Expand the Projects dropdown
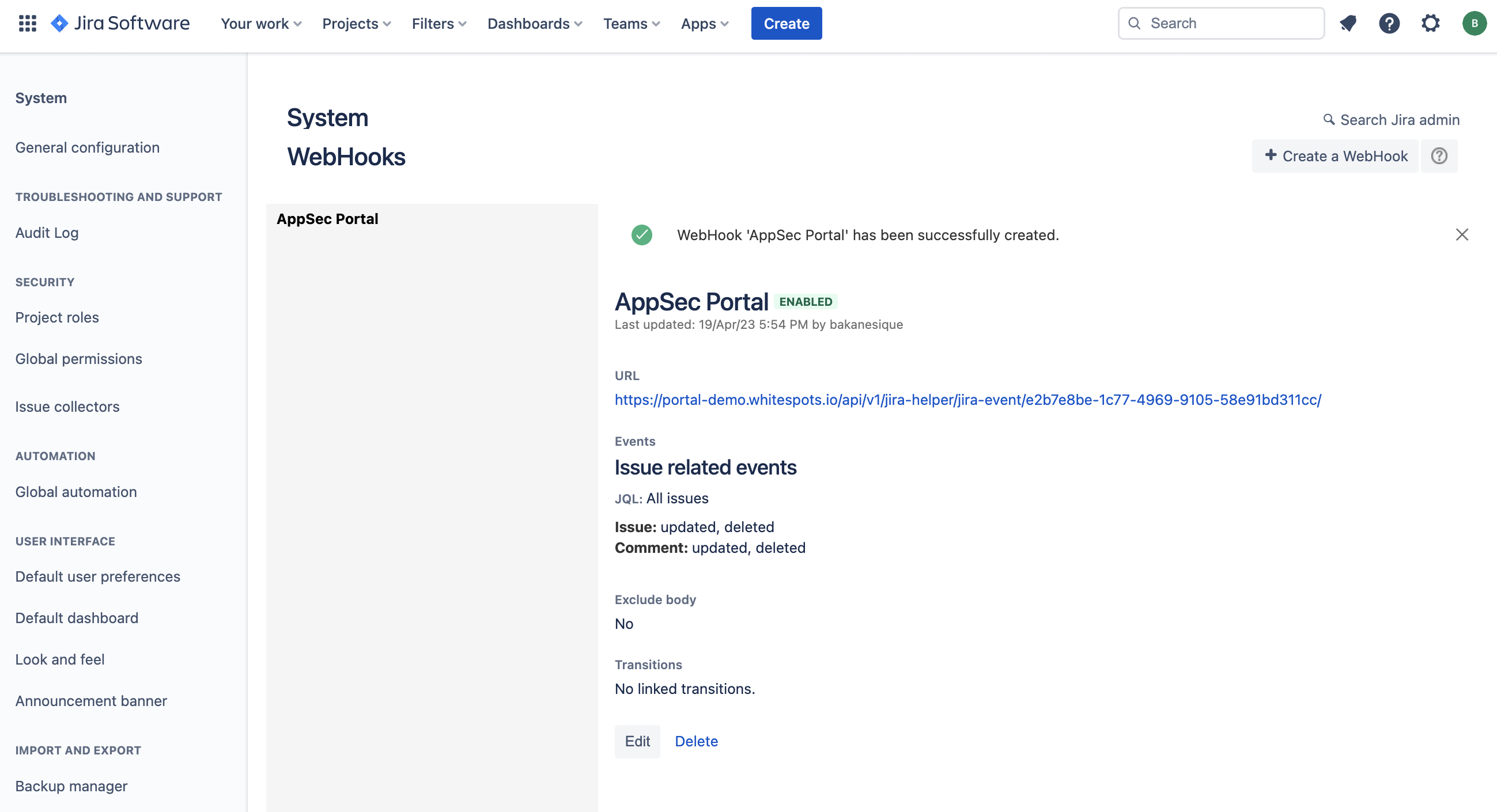Viewport: 1497px width, 812px height. (x=356, y=23)
